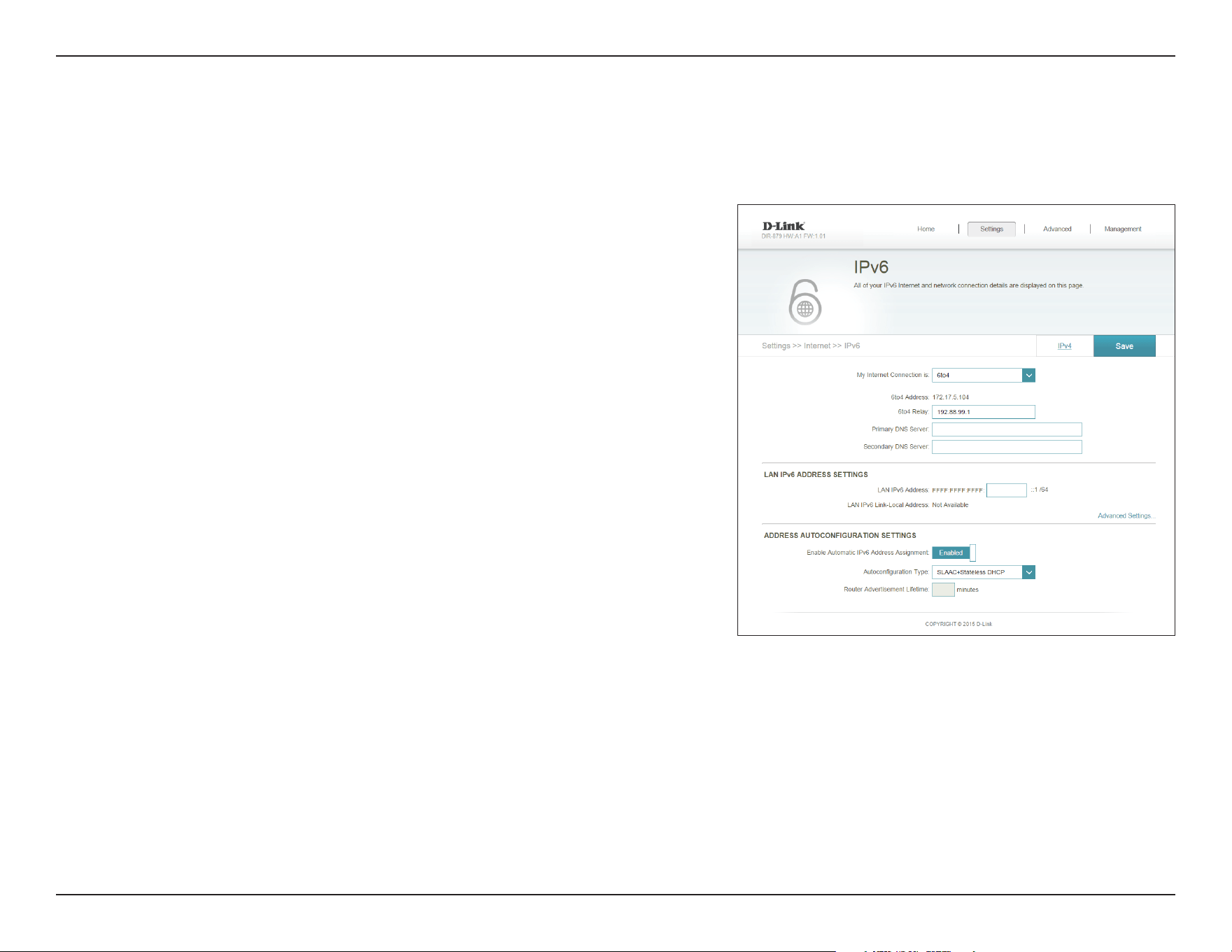Click the LAN IPv6 ADDRESS SETTINGS heading
This screenshot has width=1232, height=952.
point(816,475)
